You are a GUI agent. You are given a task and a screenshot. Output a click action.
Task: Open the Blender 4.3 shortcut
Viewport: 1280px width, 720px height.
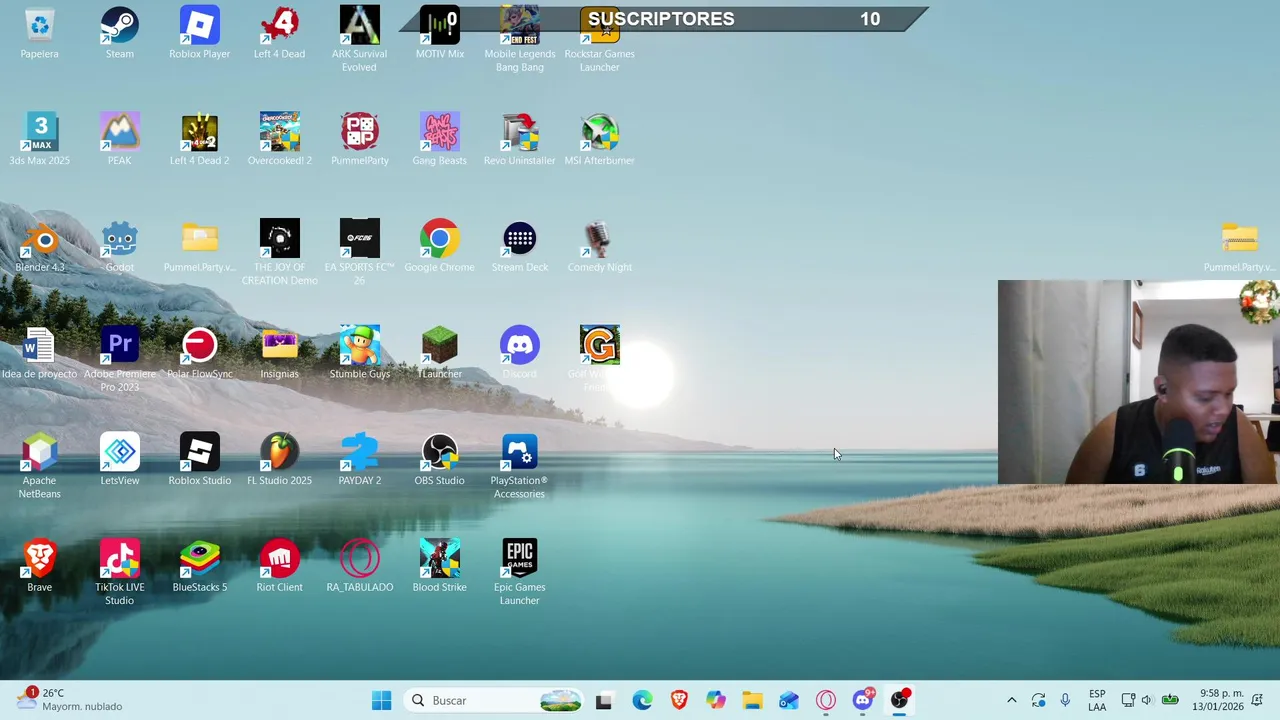pos(39,246)
